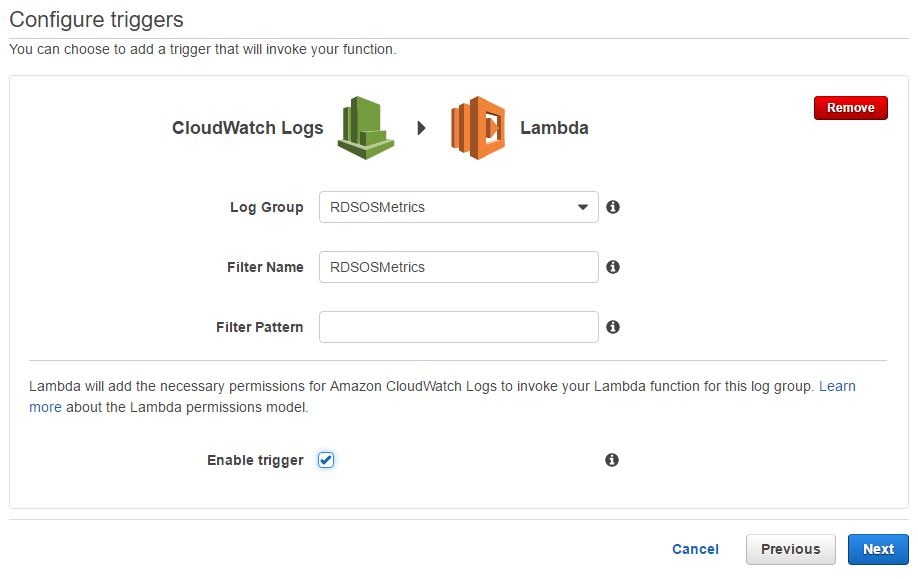Click the Next button
This screenshot has height=579, width=918.
877,549
